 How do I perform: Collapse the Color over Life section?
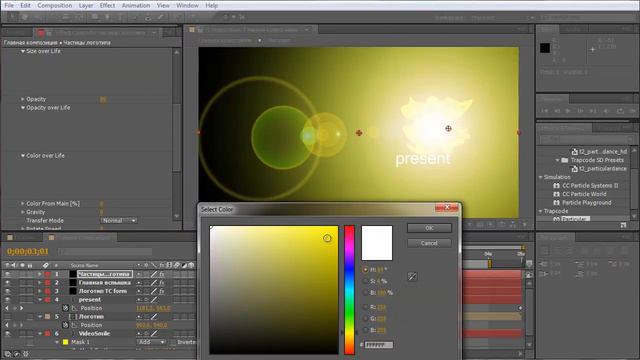tap(23, 156)
